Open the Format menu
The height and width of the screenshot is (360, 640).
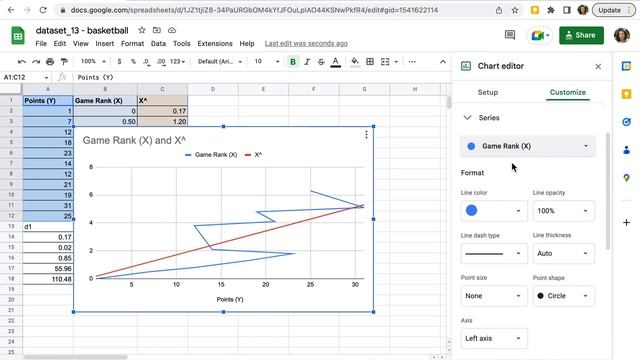tap(132, 43)
